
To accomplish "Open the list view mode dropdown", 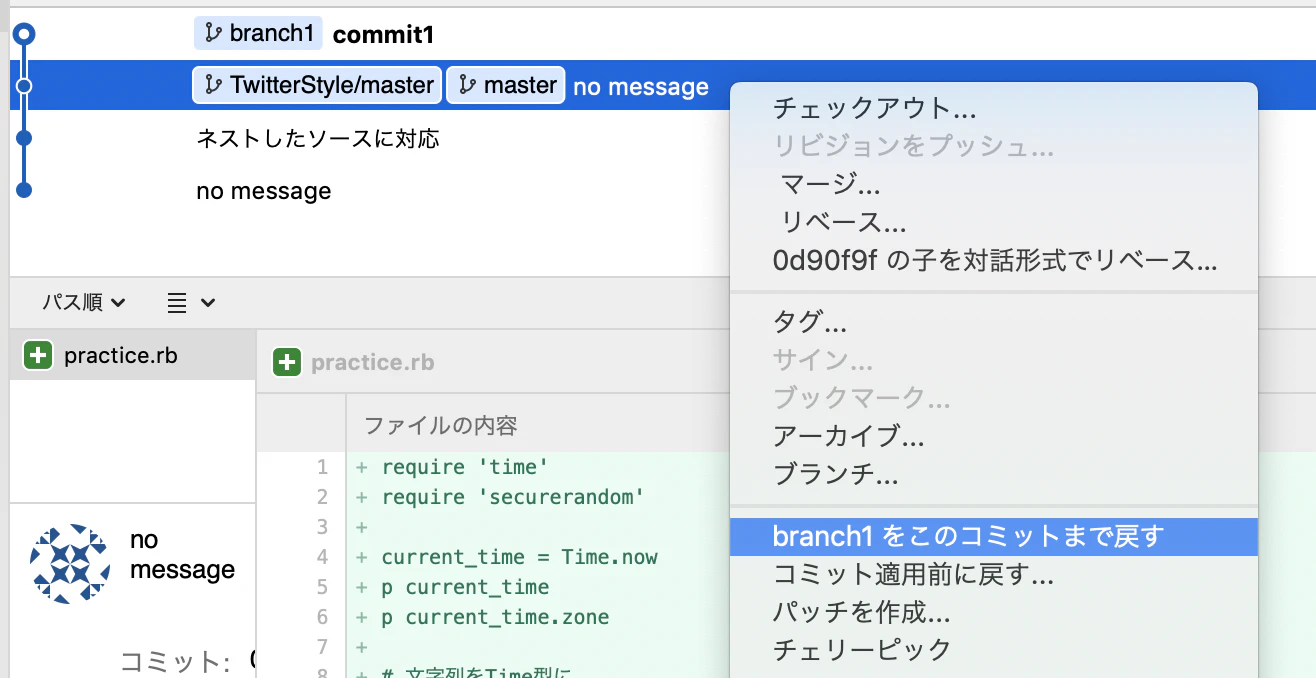I will pos(191,302).
